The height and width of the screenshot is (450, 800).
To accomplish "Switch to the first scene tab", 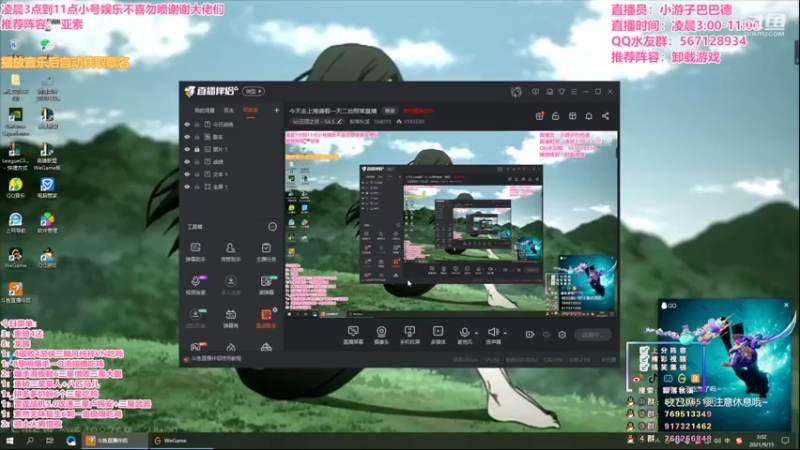I will click(204, 110).
